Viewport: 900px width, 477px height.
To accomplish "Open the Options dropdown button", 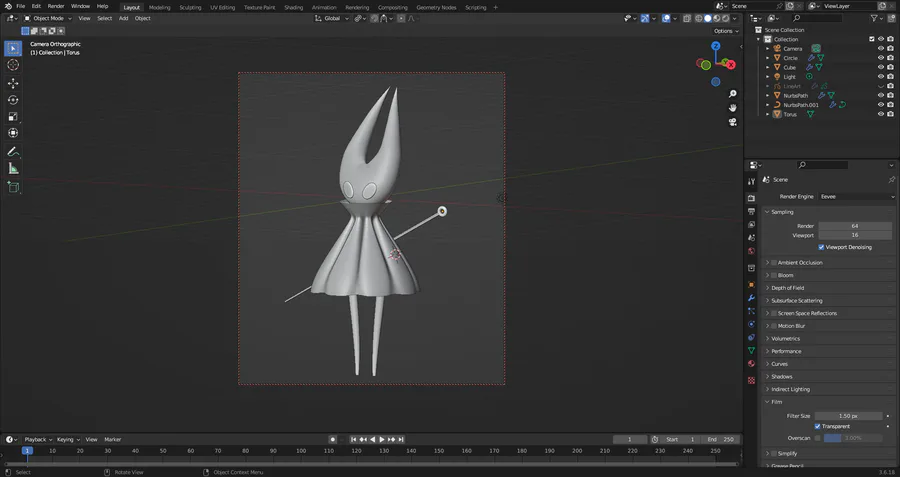I will (x=726, y=31).
